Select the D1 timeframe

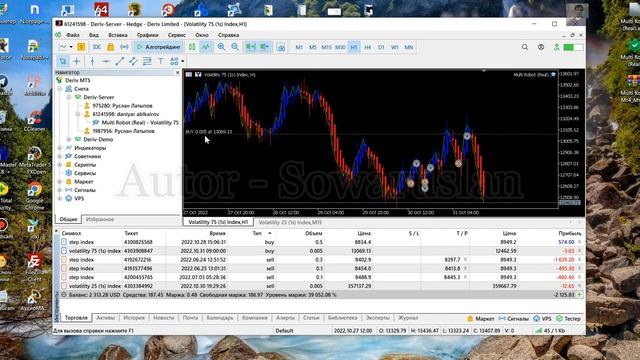pyautogui.click(x=381, y=47)
